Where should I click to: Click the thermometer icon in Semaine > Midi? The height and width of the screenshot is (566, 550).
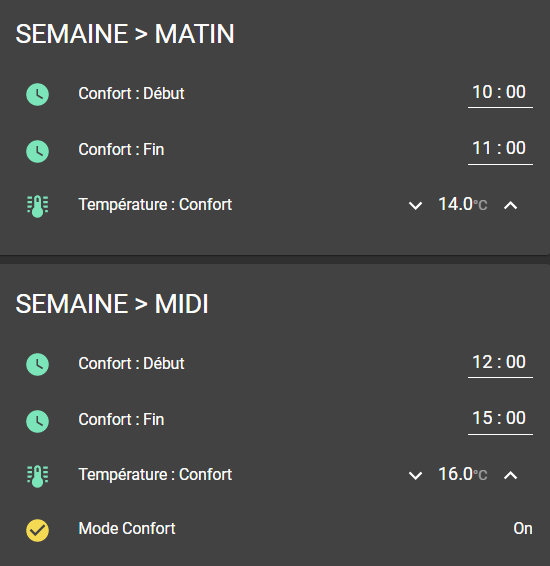(38, 476)
